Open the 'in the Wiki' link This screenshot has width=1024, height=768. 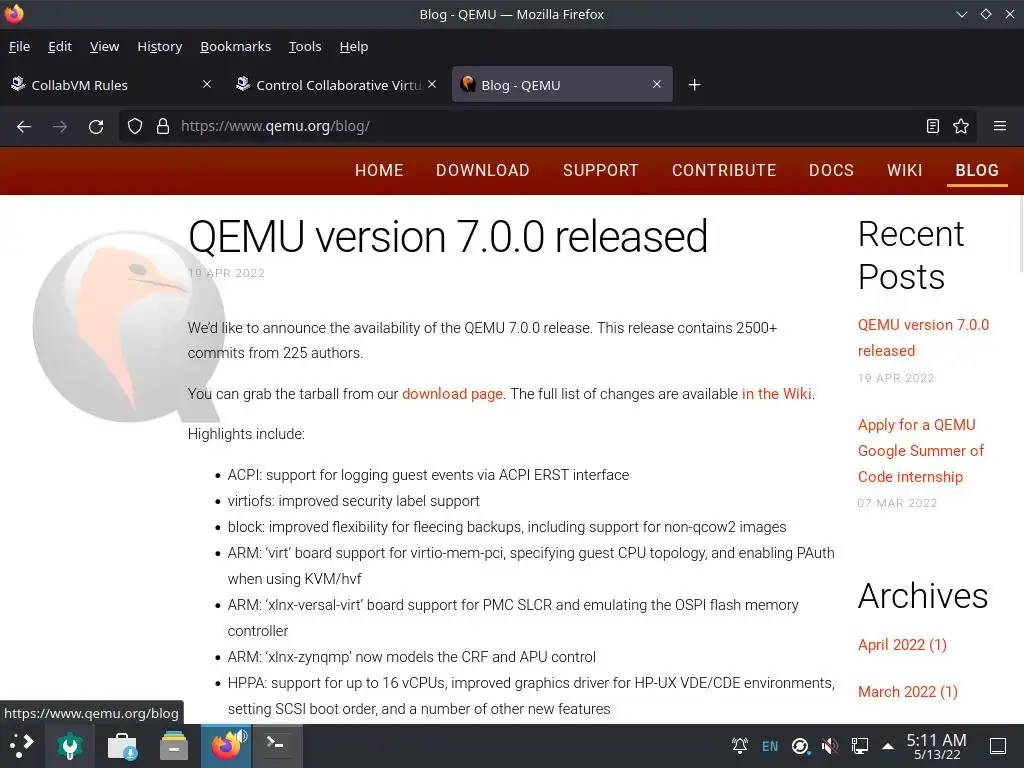[776, 394]
